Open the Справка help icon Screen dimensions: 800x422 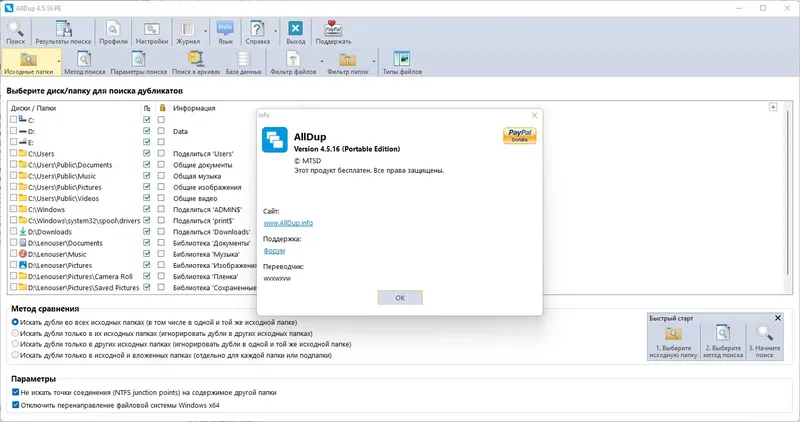pyautogui.click(x=257, y=32)
